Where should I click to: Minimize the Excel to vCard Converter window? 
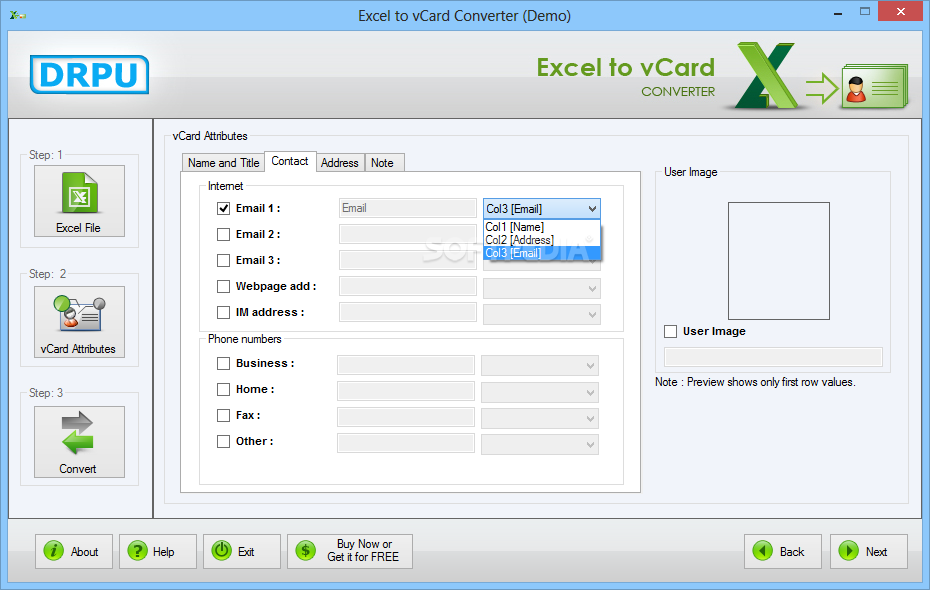pos(838,12)
